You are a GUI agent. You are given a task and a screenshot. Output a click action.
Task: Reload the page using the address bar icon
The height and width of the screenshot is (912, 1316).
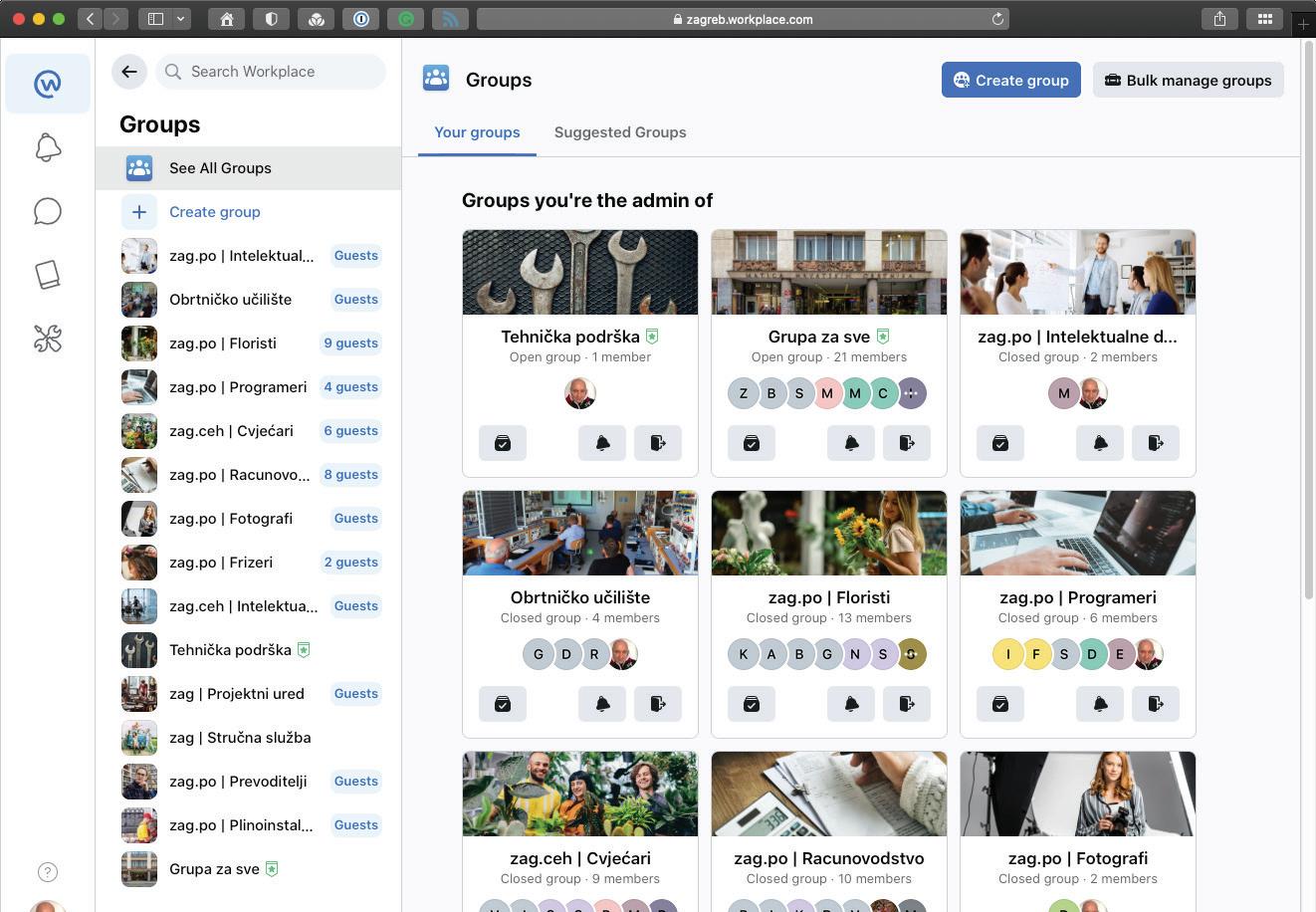point(997,19)
